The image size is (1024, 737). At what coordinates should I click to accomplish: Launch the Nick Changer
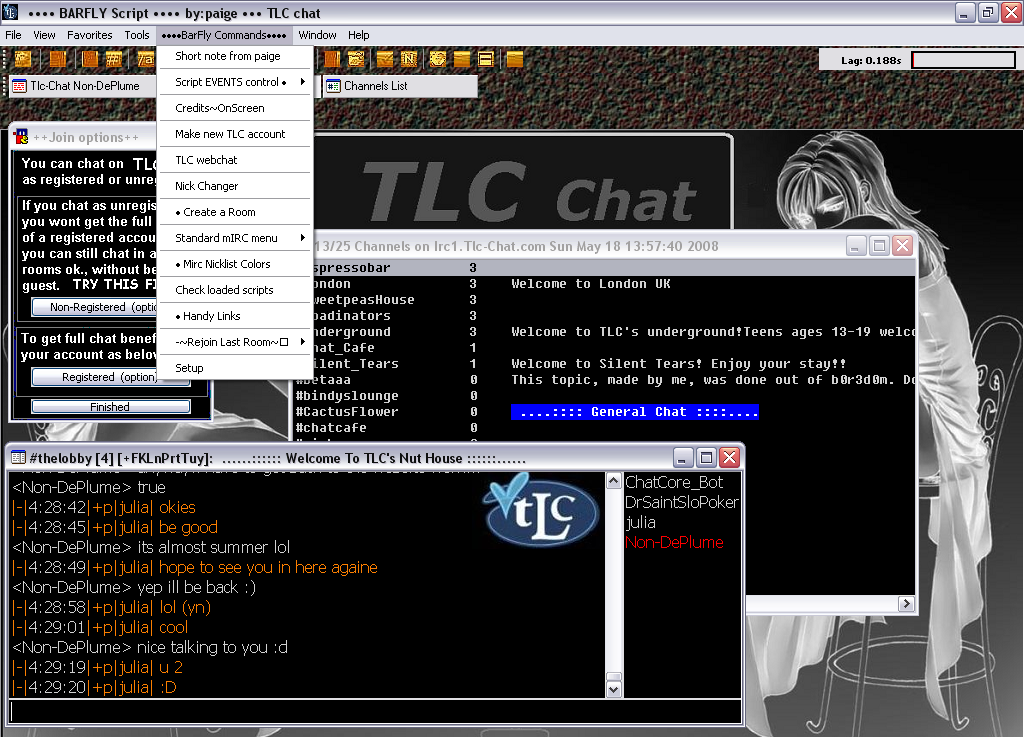[x=235, y=186]
